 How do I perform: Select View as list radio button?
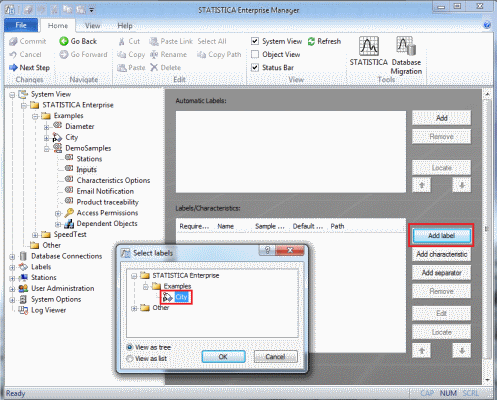130,359
